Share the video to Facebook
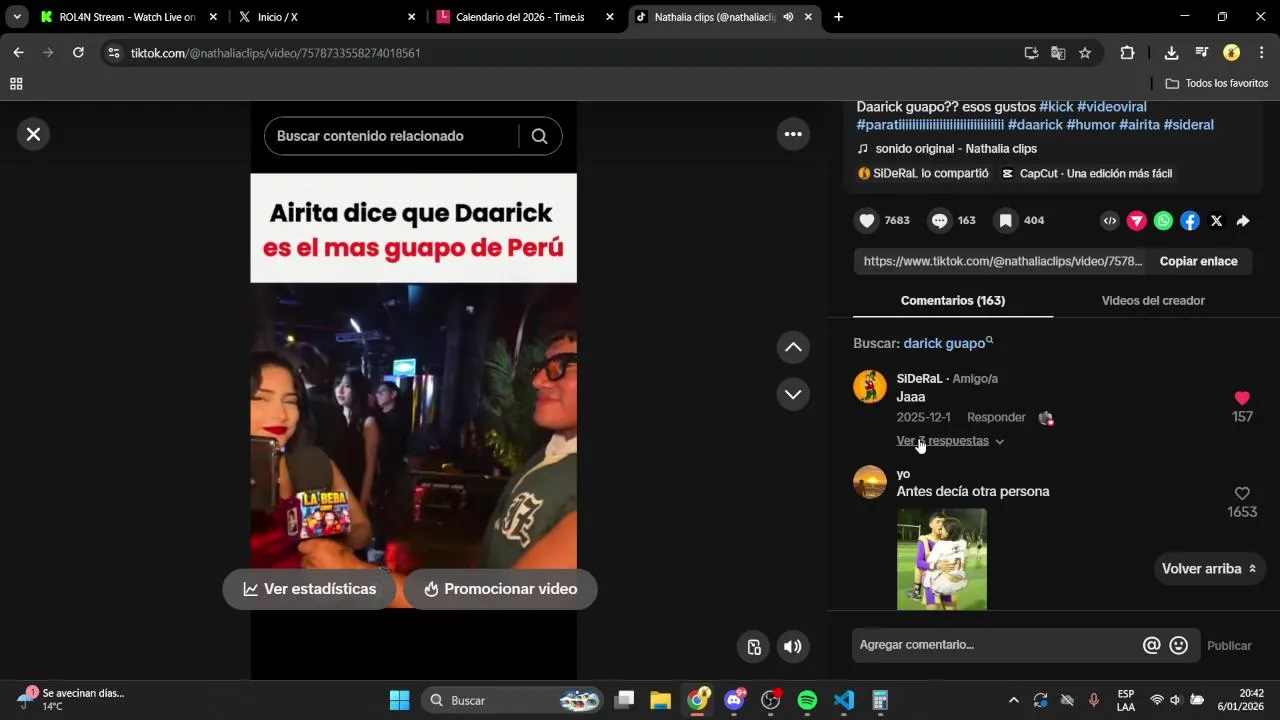 click(x=1190, y=221)
